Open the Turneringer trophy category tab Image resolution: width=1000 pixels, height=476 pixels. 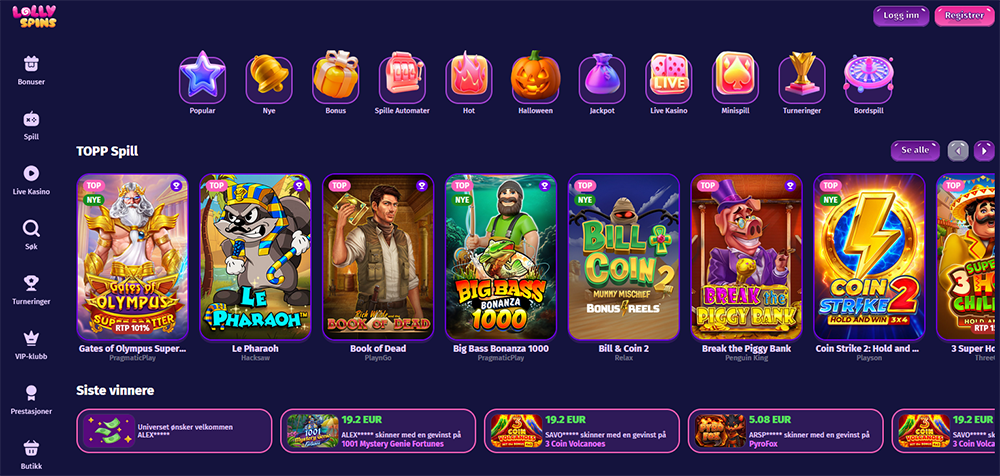coord(802,84)
